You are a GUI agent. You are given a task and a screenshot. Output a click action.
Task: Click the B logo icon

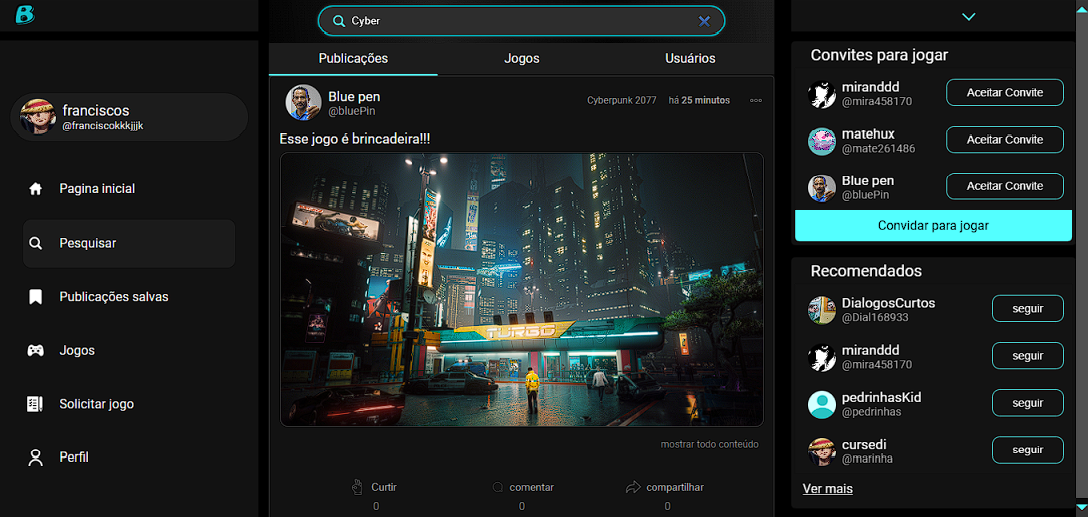[x=25, y=15]
